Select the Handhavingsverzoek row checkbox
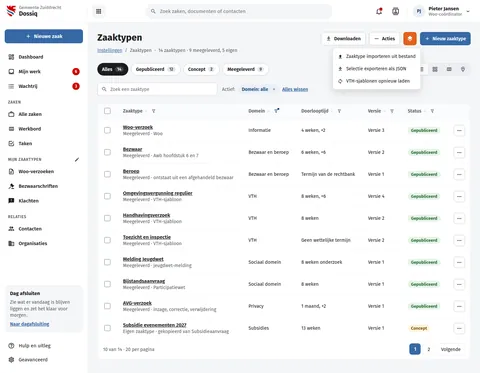 coord(107,218)
